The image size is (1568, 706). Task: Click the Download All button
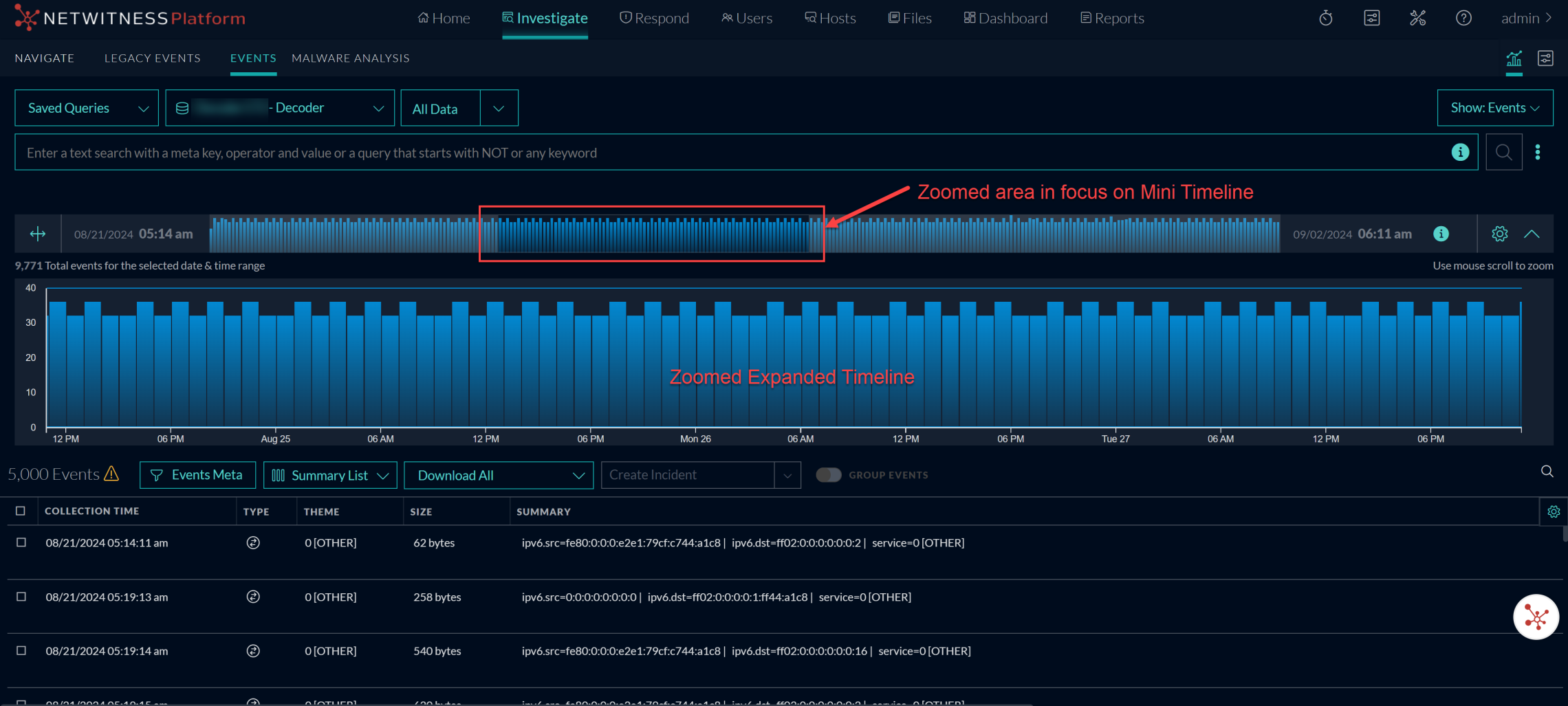(456, 475)
